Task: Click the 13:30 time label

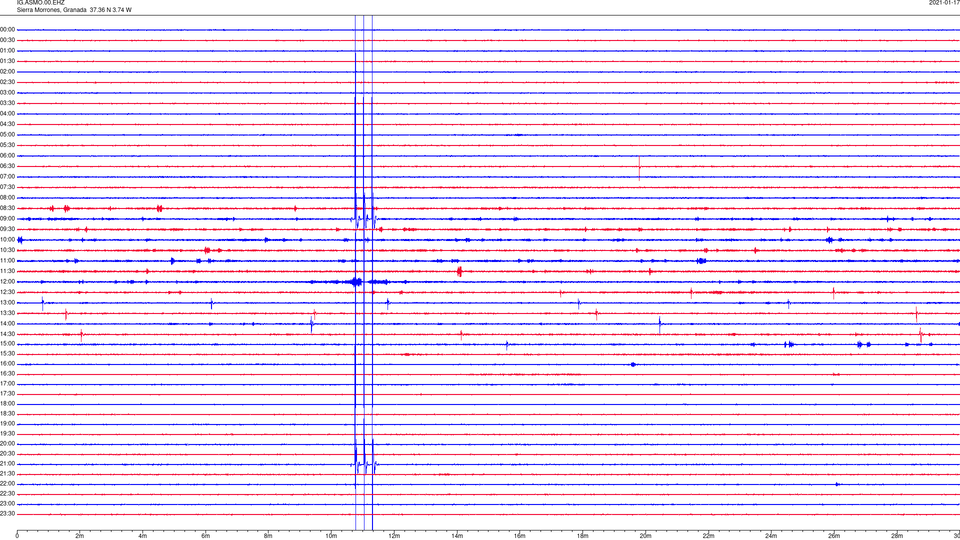Action: tap(7, 313)
